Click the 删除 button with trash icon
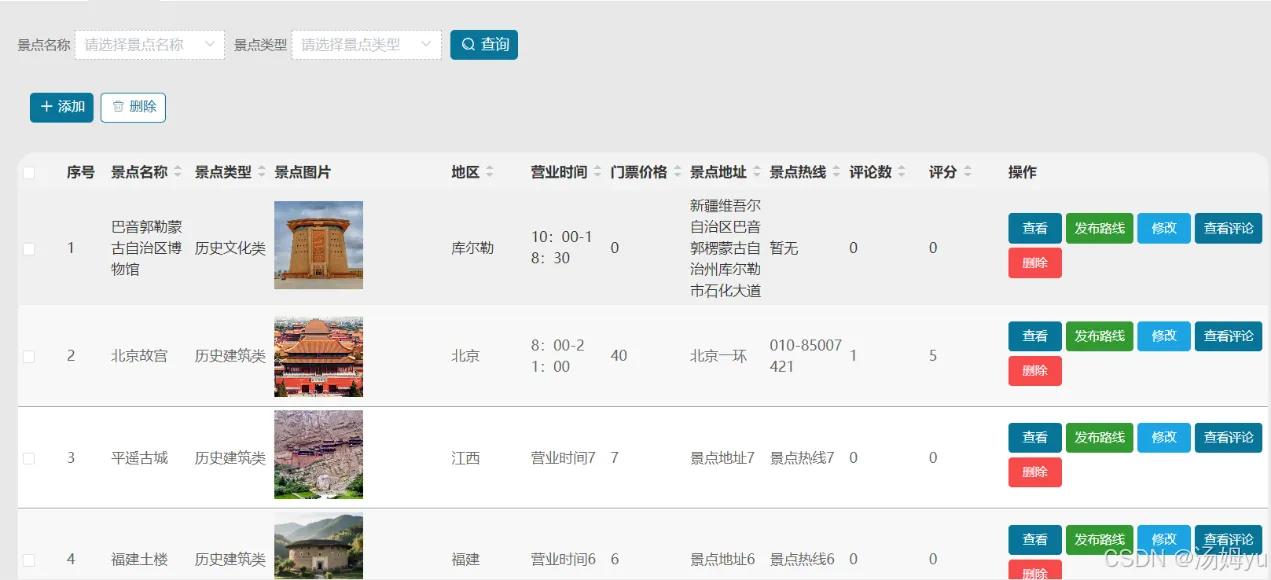Screen dimensions: 1271x580 pyautogui.click(x=133, y=107)
